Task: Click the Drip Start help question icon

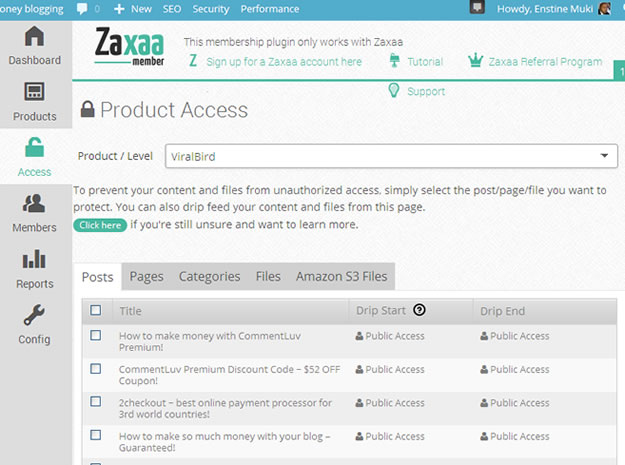Action: pos(419,310)
